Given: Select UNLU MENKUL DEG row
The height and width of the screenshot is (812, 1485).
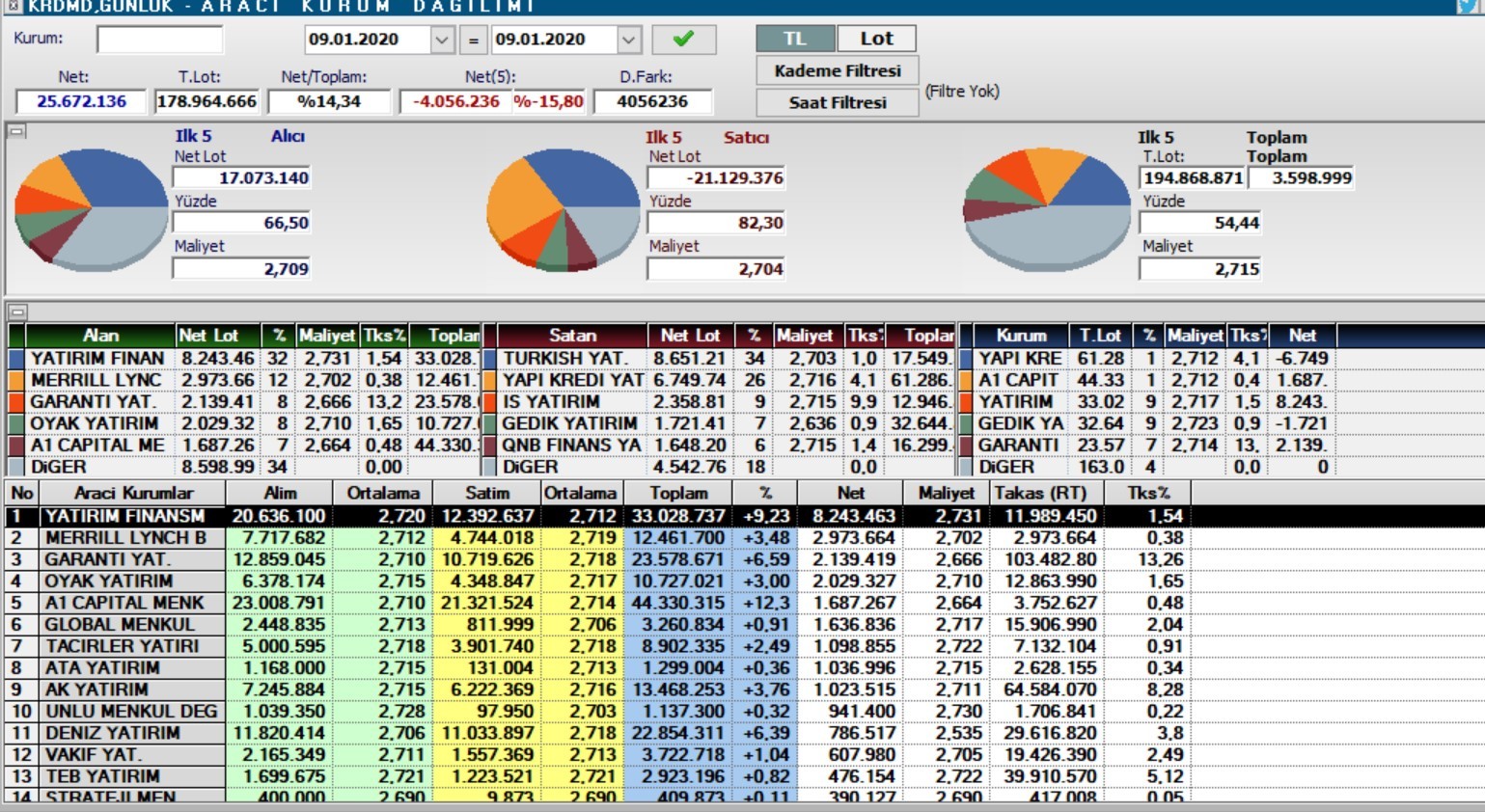Looking at the screenshot, I should click(598, 711).
